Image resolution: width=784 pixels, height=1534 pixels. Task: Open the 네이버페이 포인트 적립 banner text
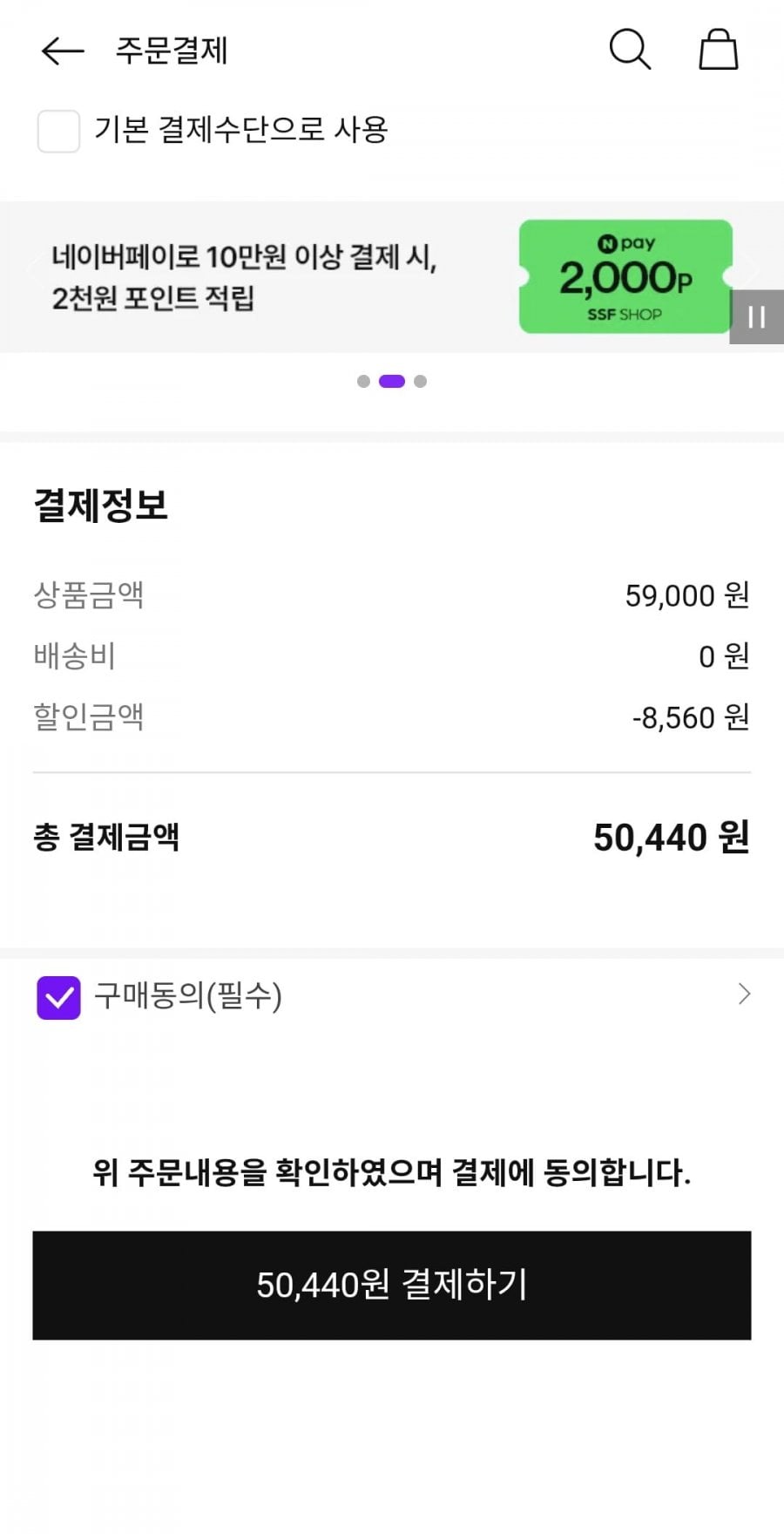coord(244,277)
